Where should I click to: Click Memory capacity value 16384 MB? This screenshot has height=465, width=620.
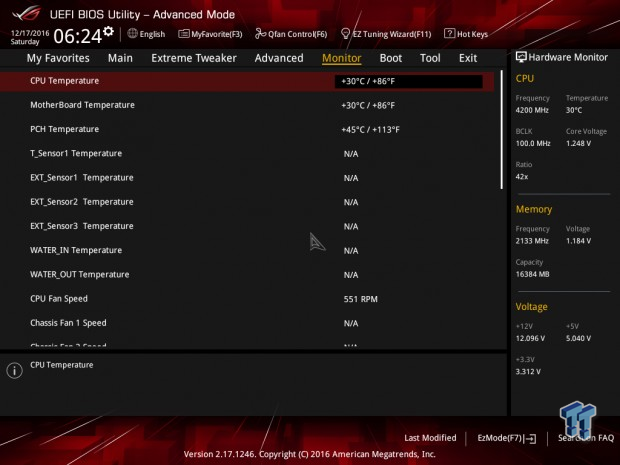(x=532, y=274)
